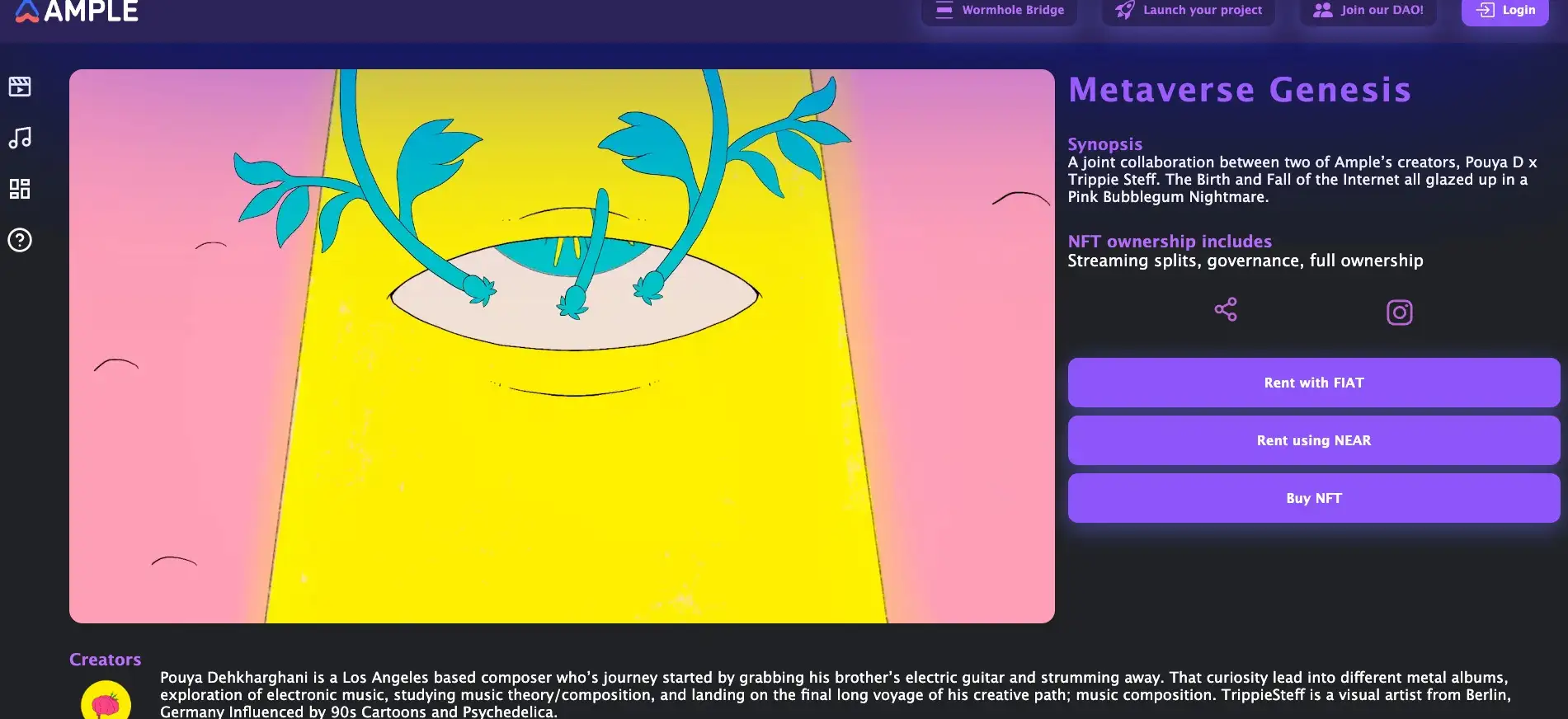Click the share icon
The width and height of the screenshot is (1568, 719).
[x=1226, y=309]
